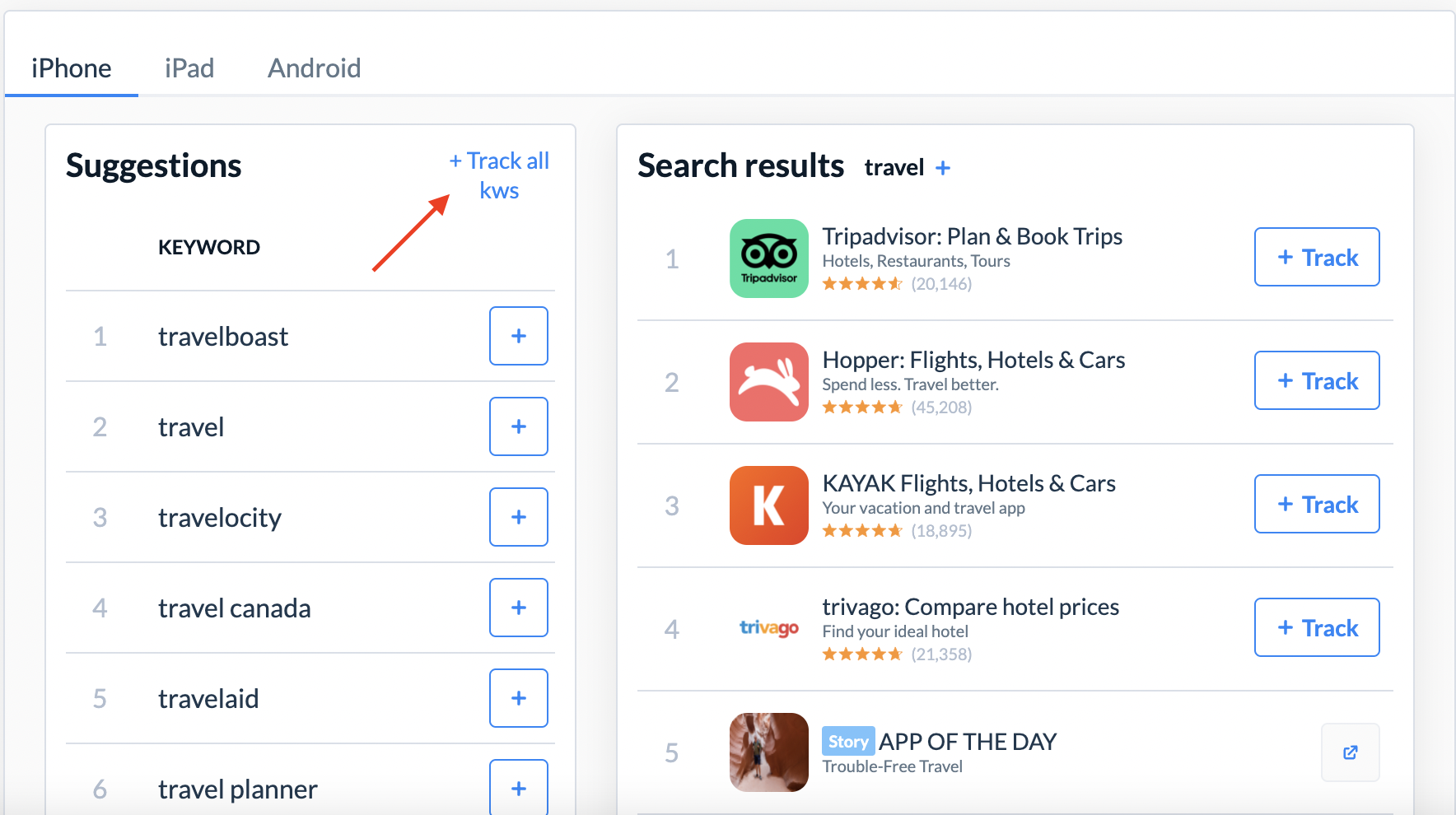Track the trivago app
The image size is (1456, 815).
(1317, 627)
